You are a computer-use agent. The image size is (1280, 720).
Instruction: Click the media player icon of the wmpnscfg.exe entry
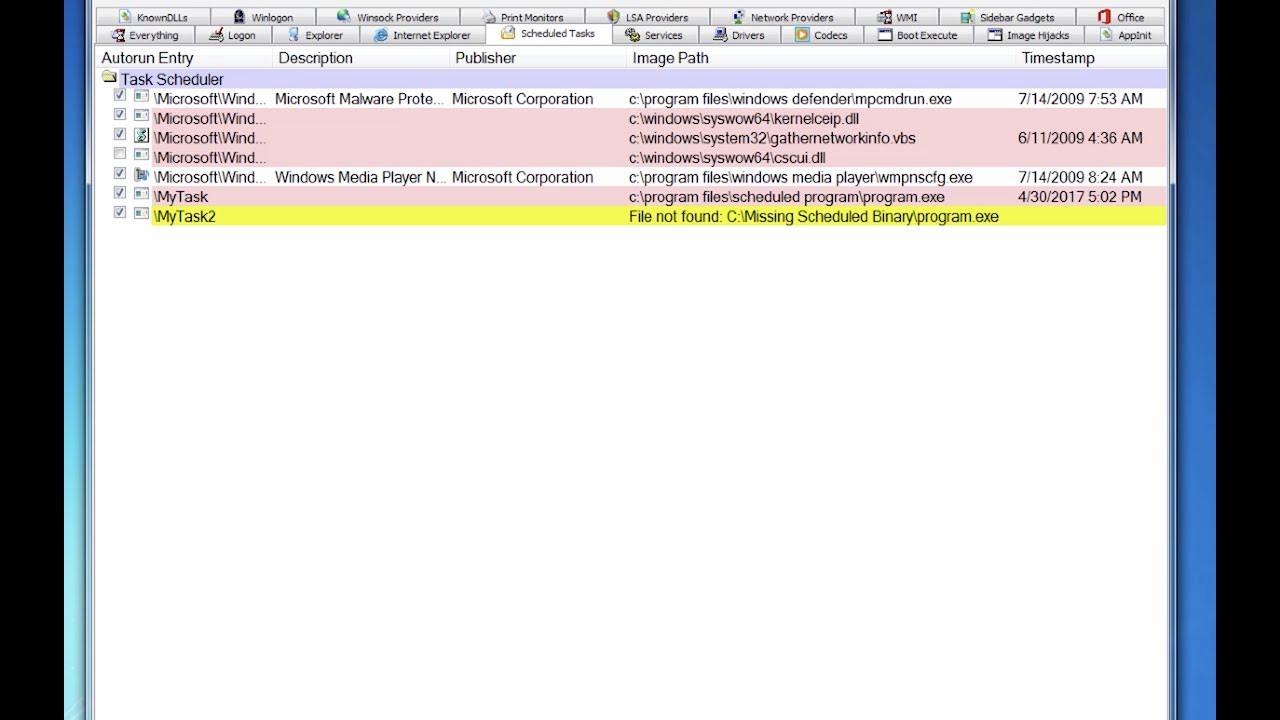point(142,175)
